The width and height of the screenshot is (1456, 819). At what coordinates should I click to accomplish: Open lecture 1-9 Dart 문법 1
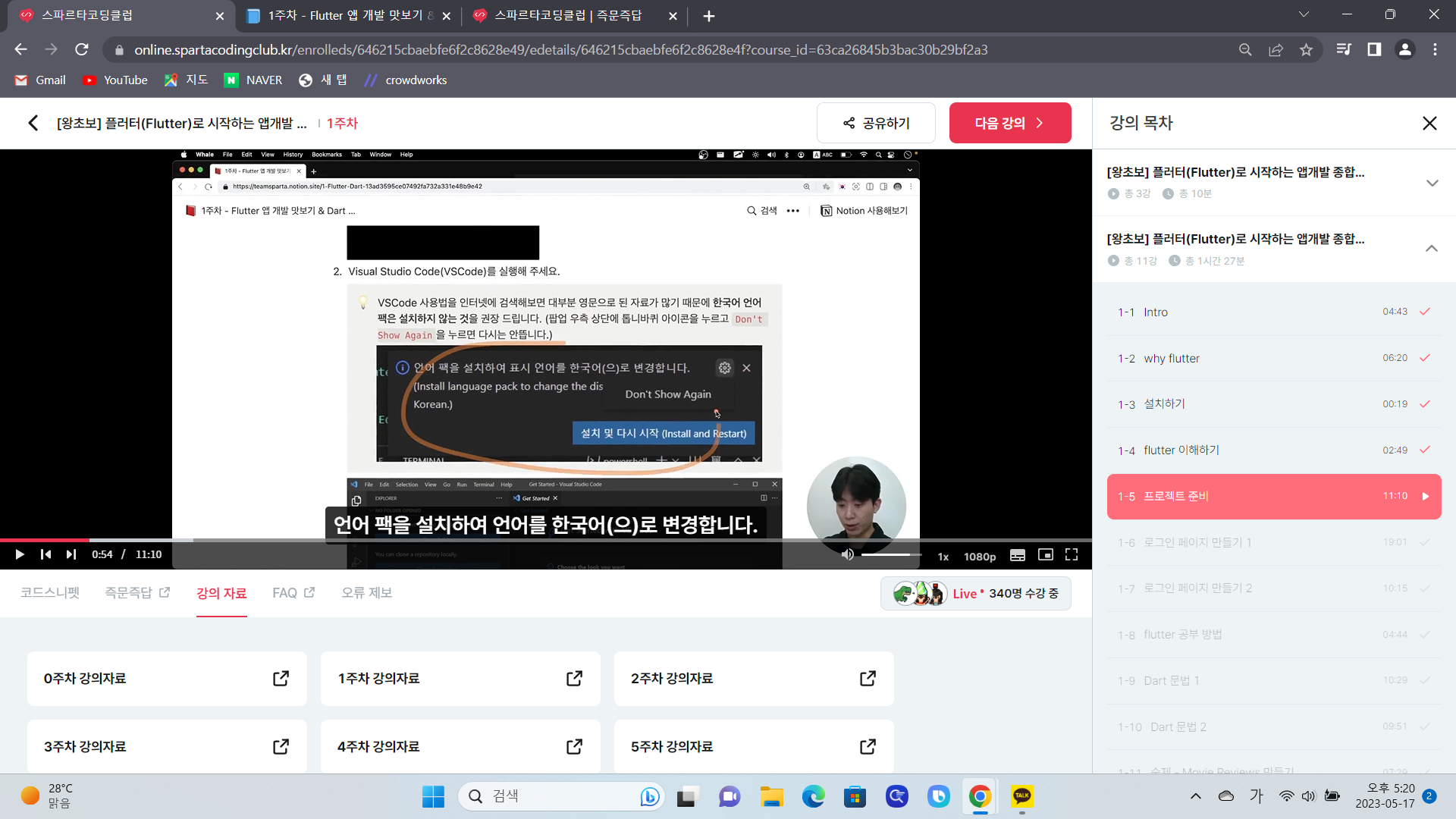pyautogui.click(x=1274, y=681)
